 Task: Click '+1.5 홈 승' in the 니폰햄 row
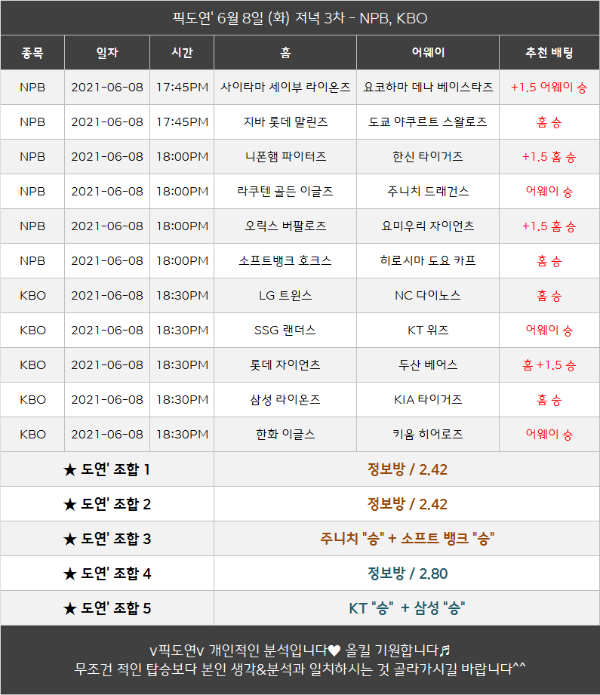[x=549, y=157]
